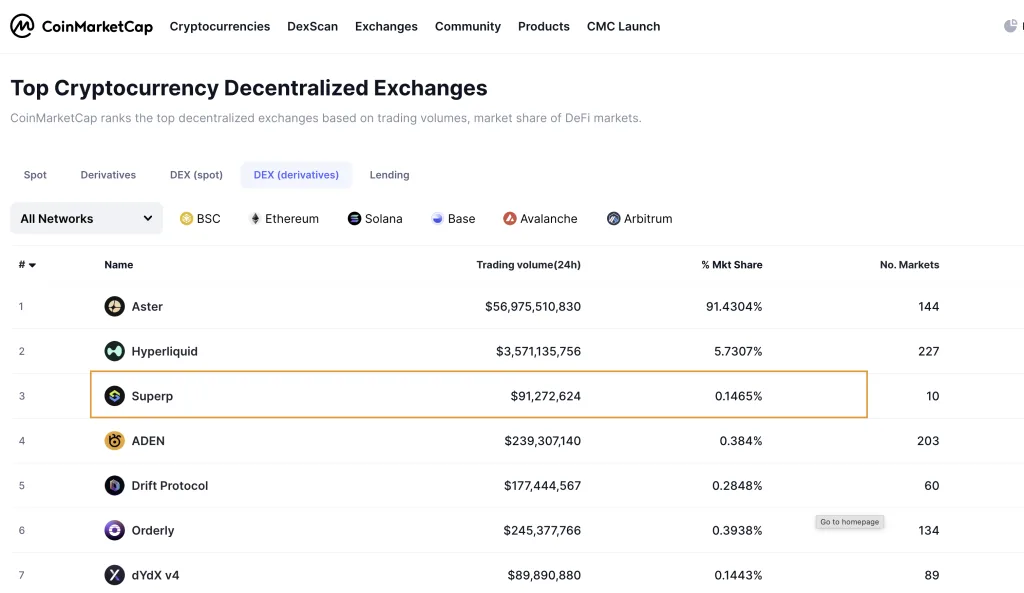
Task: Go to CMC Launch page
Action: (623, 27)
